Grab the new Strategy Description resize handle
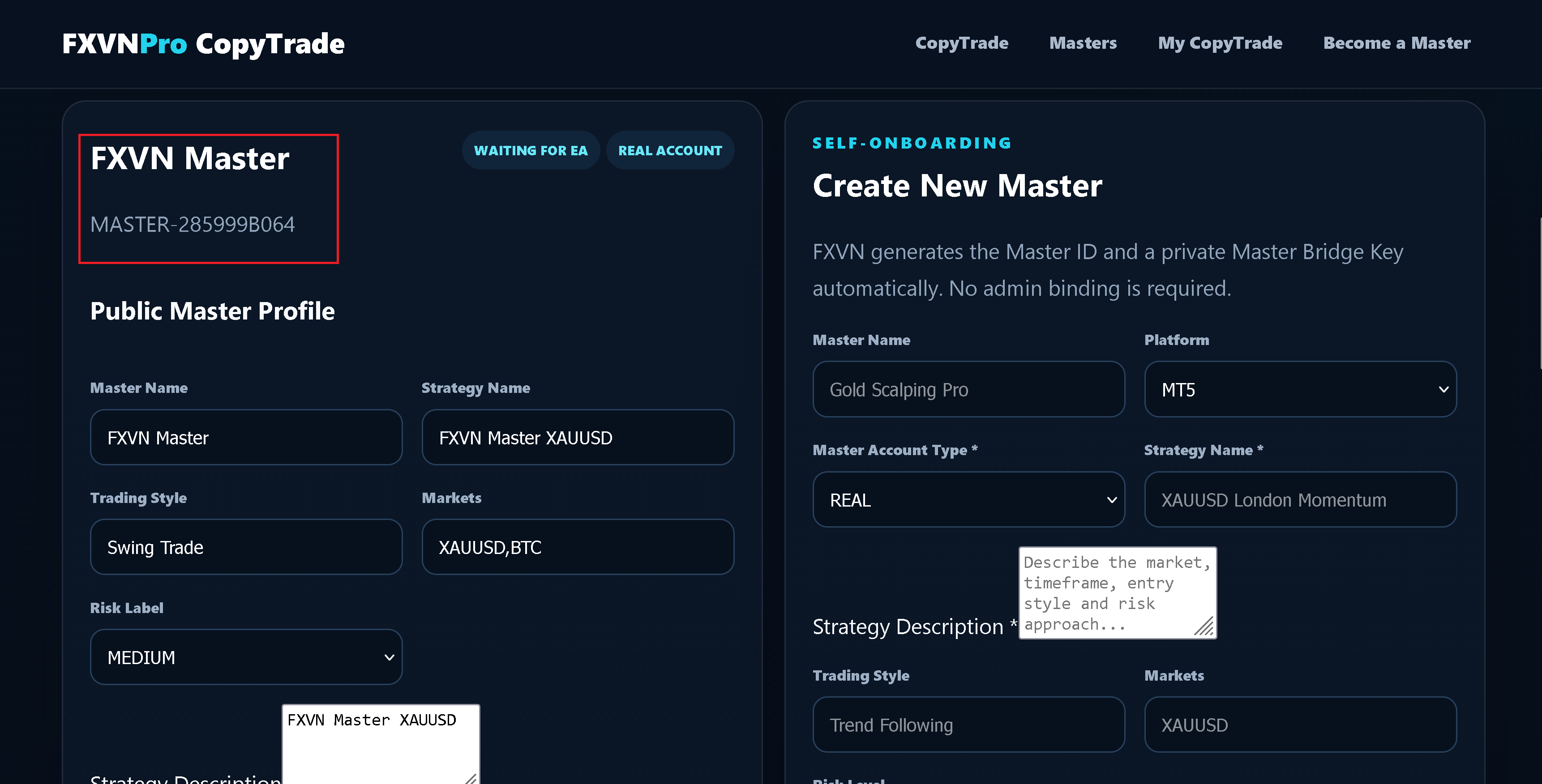This screenshot has height=784, width=1542. coord(1205,627)
